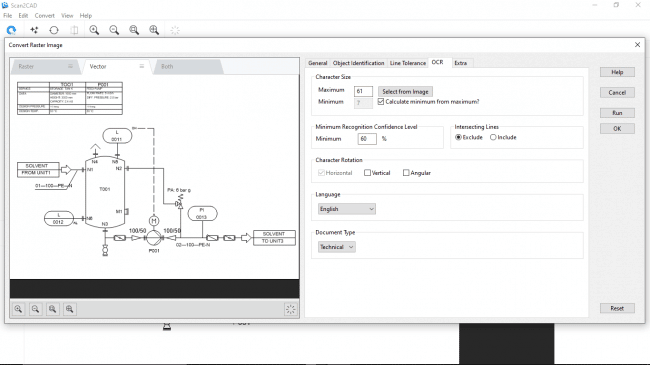Click the zoom window icon below the preview
This screenshot has height=365, width=650.
click(x=52, y=309)
